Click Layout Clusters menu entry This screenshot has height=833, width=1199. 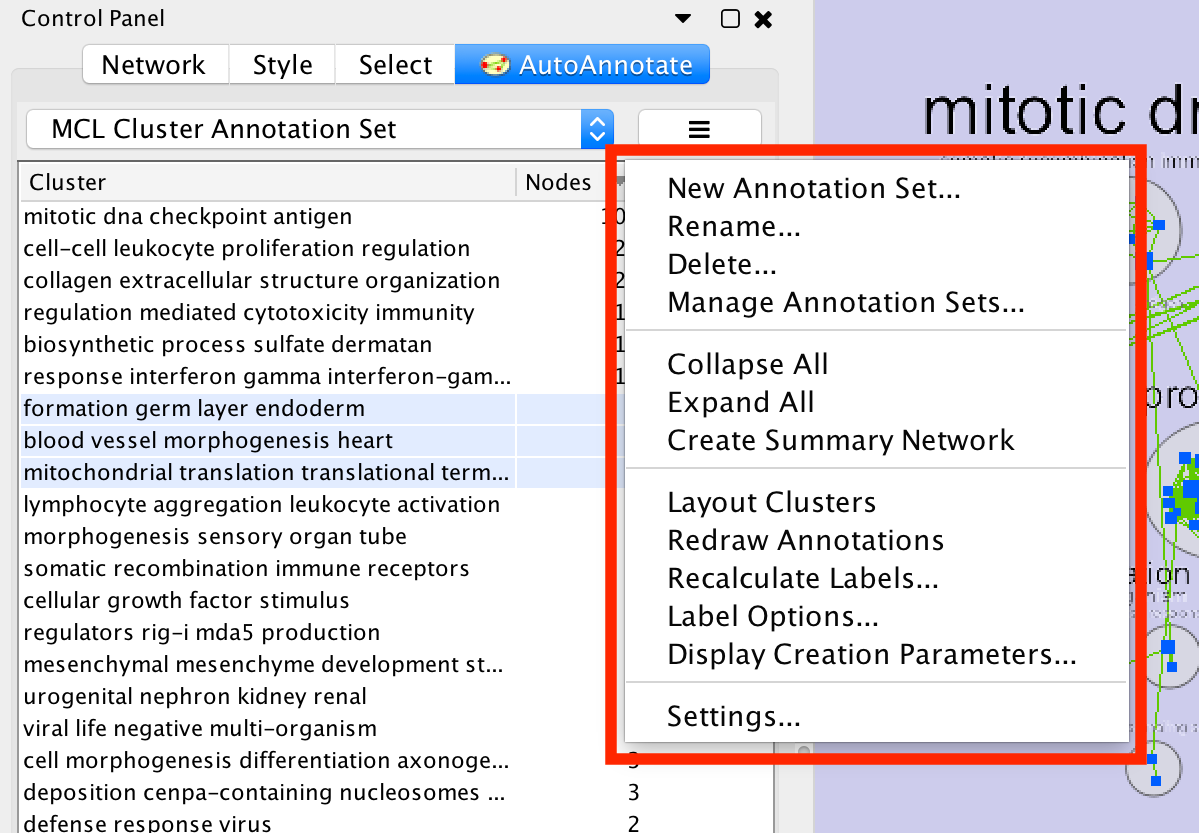point(771,502)
